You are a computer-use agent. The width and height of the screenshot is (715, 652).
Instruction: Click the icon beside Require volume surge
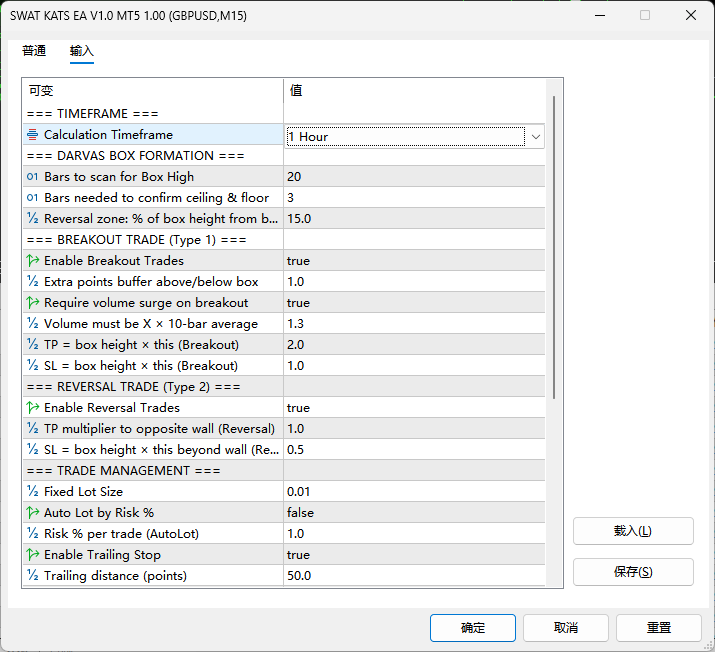click(33, 303)
